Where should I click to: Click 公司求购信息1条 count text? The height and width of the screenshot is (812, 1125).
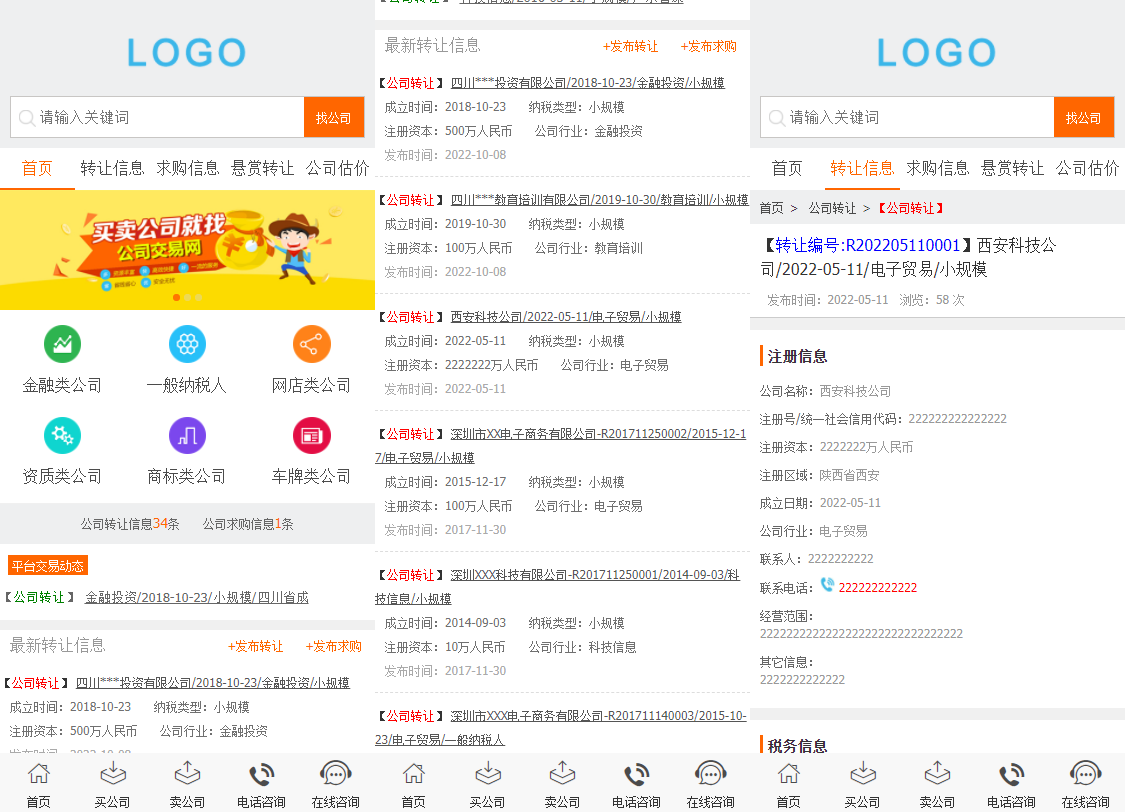click(x=248, y=524)
